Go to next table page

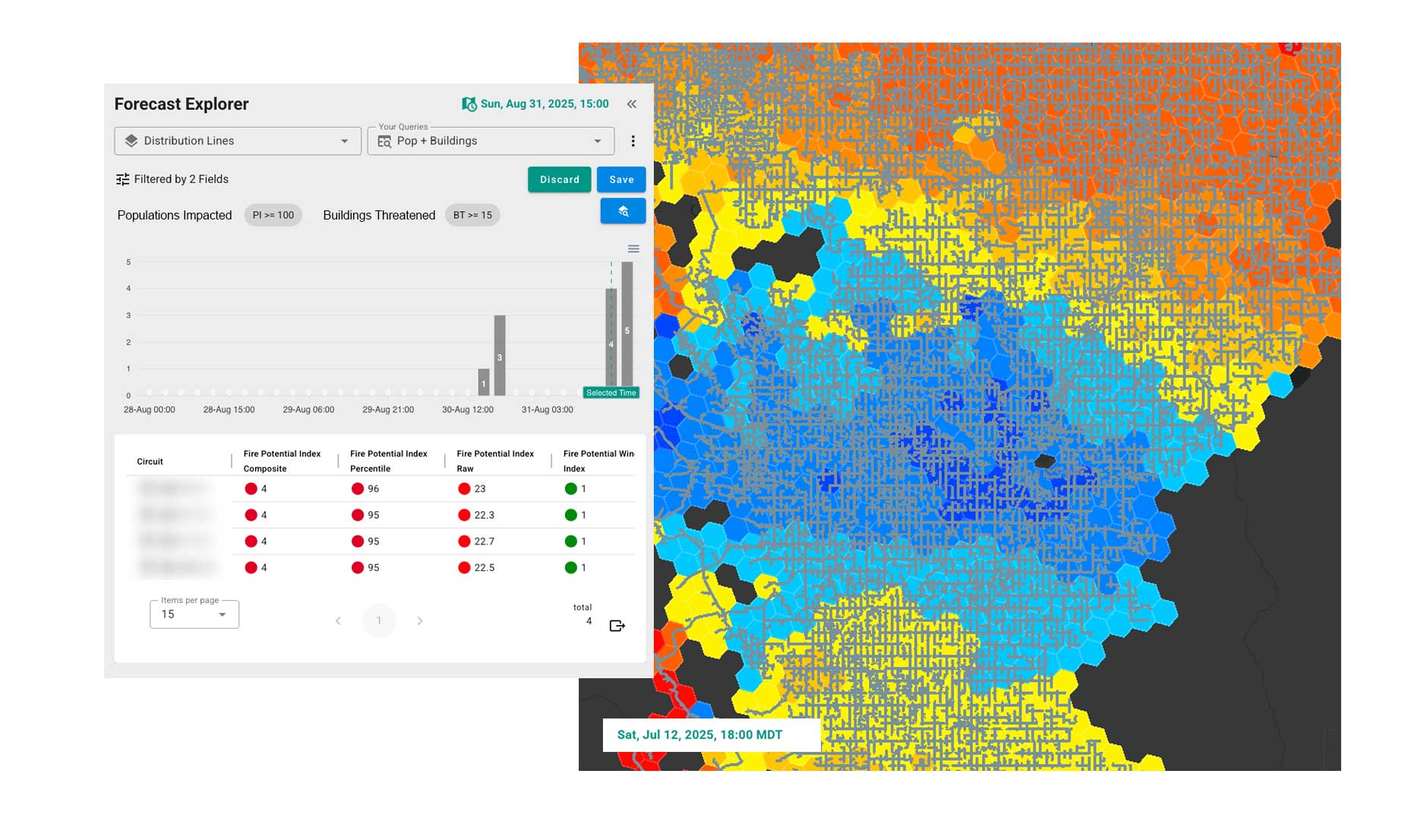pyautogui.click(x=420, y=621)
